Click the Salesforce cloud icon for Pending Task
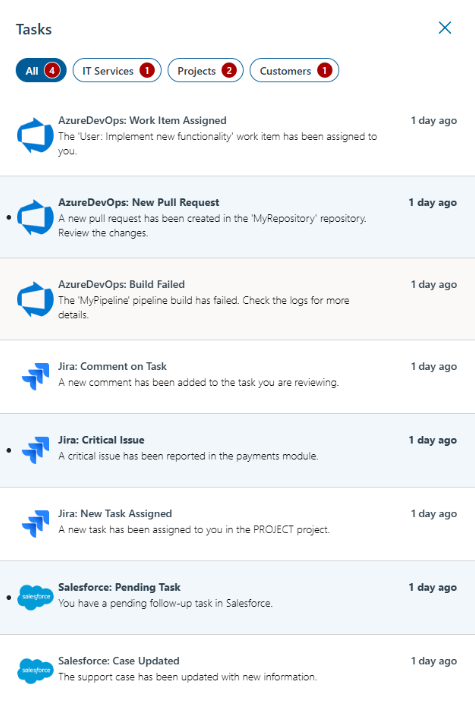 point(36,598)
